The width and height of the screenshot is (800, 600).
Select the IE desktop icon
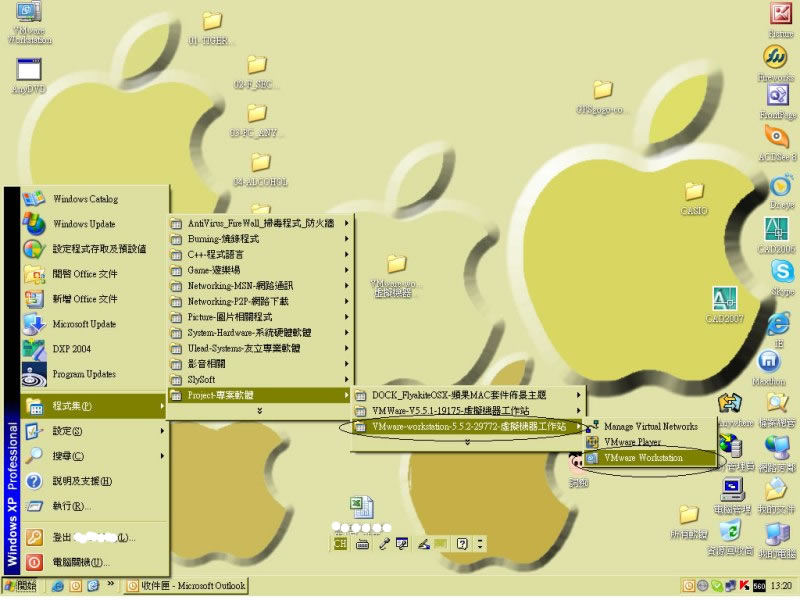coord(779,330)
